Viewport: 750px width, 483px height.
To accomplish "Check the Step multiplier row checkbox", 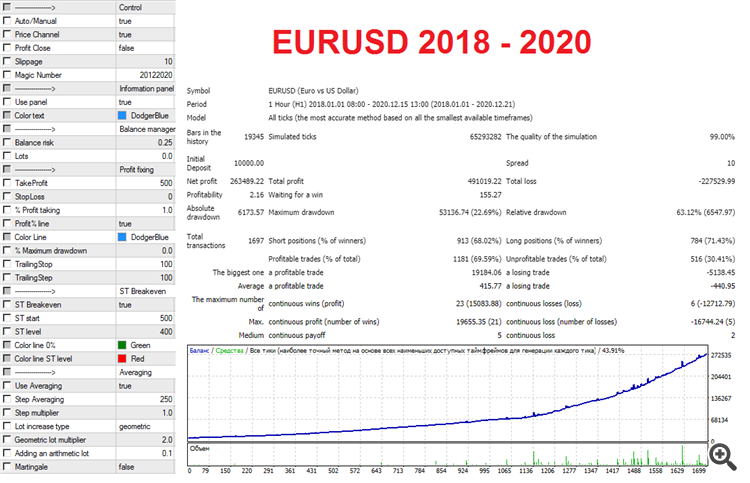I will pyautogui.click(x=7, y=412).
